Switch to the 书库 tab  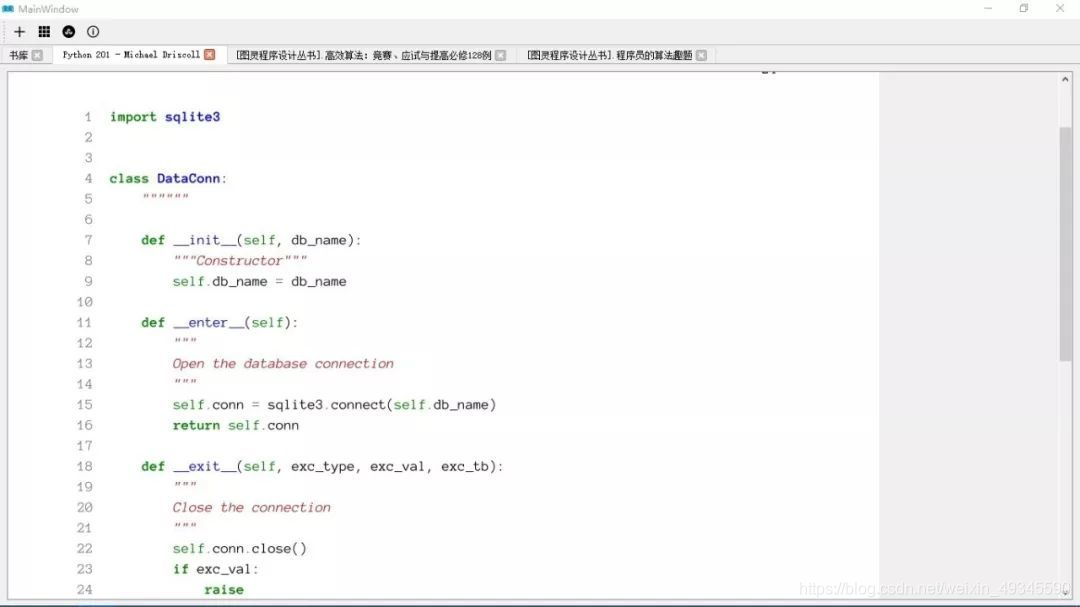pyautogui.click(x=19, y=55)
